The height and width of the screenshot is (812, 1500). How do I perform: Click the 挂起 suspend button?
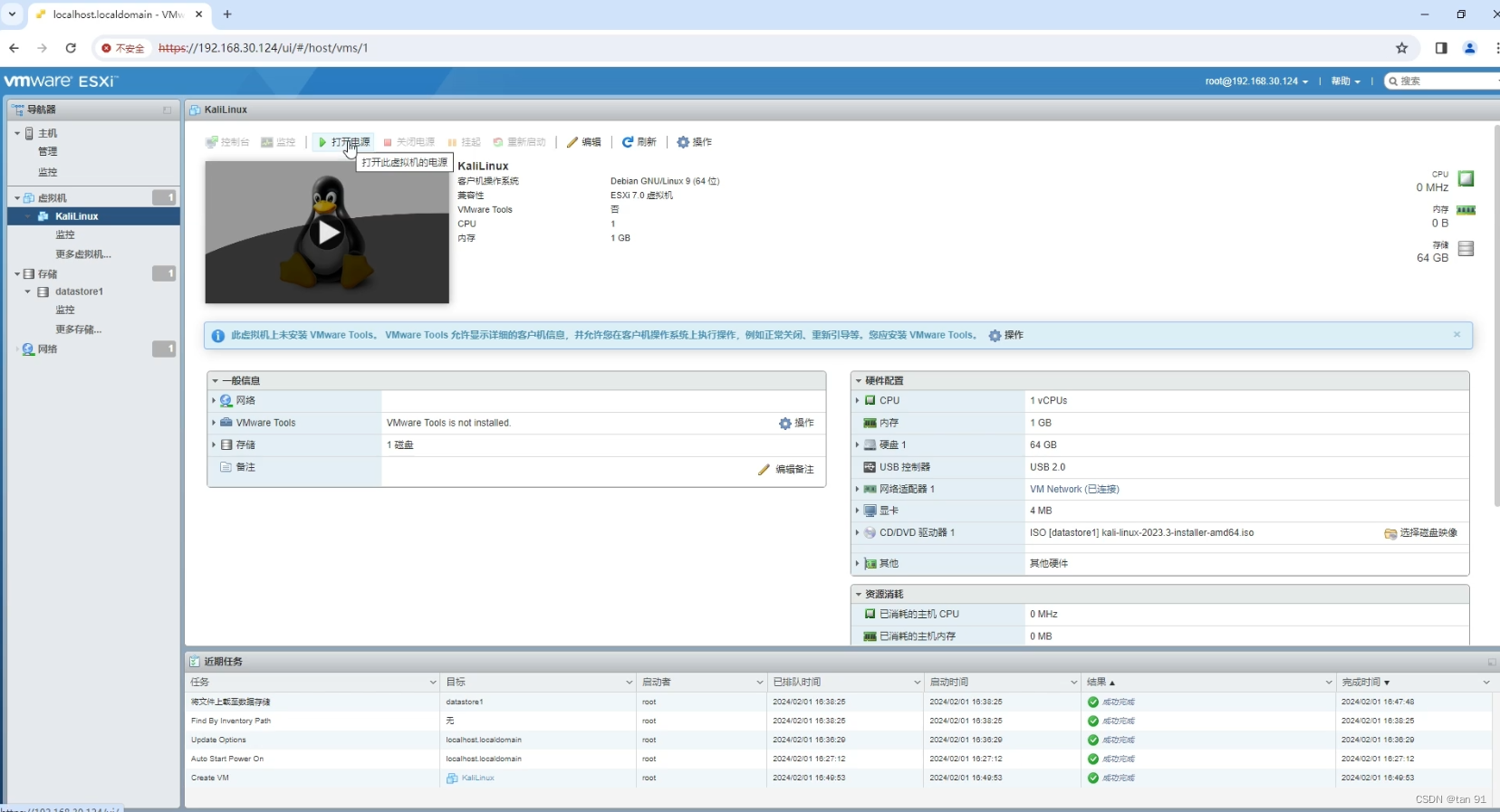tap(464, 142)
